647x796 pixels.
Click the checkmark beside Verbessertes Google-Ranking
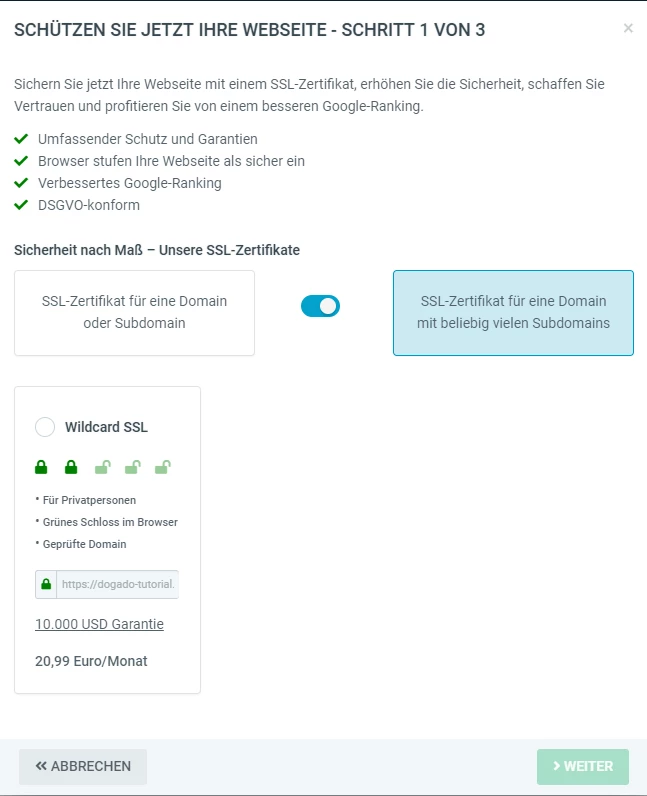pyautogui.click(x=21, y=183)
